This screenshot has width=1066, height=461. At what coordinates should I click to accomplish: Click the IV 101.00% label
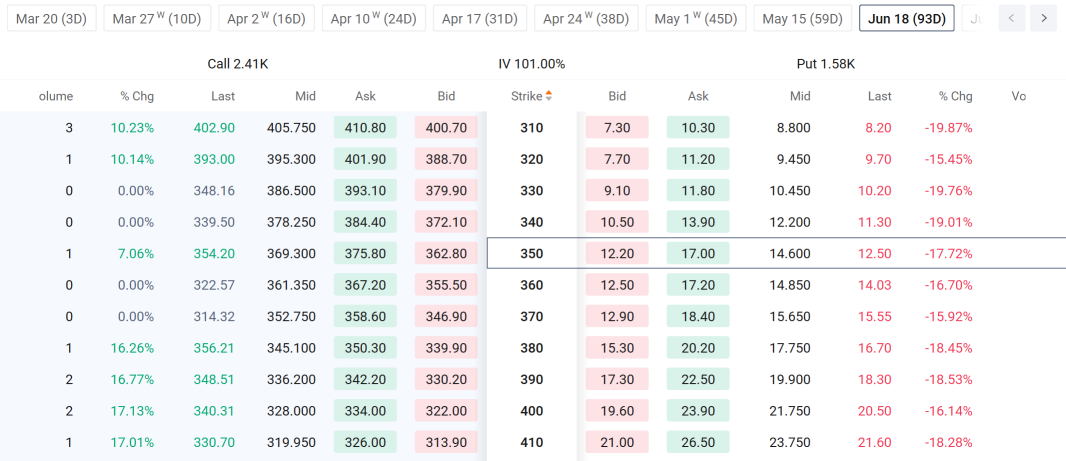tap(532, 64)
